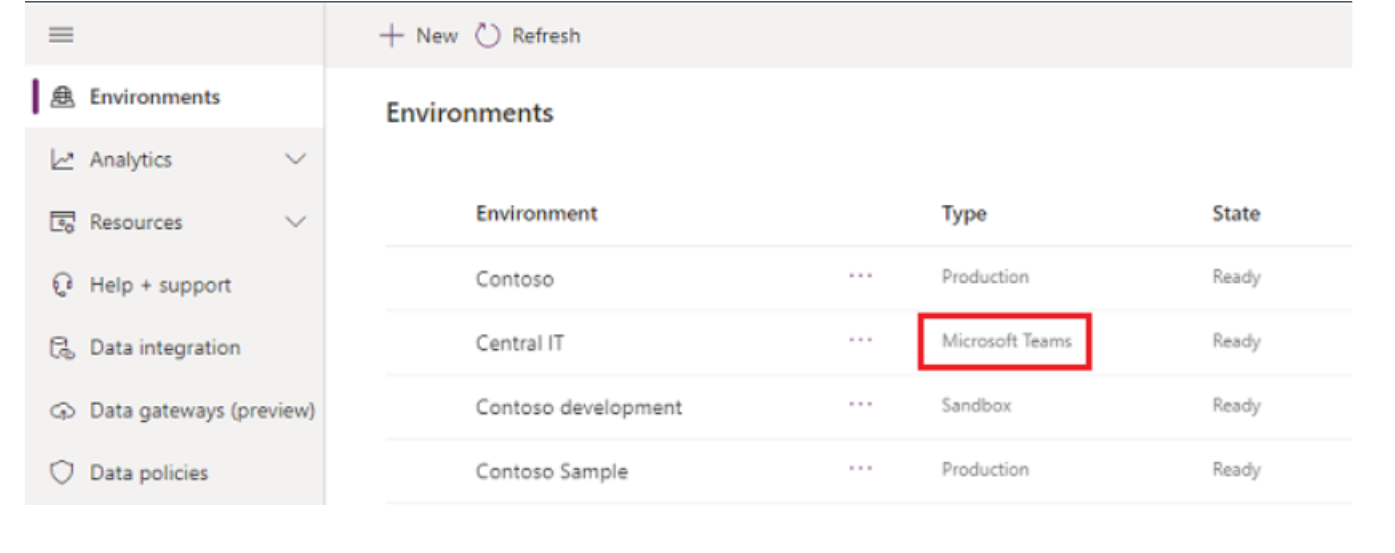Click the Data integration icon
Screen dimensions: 1395x553
click(x=62, y=348)
